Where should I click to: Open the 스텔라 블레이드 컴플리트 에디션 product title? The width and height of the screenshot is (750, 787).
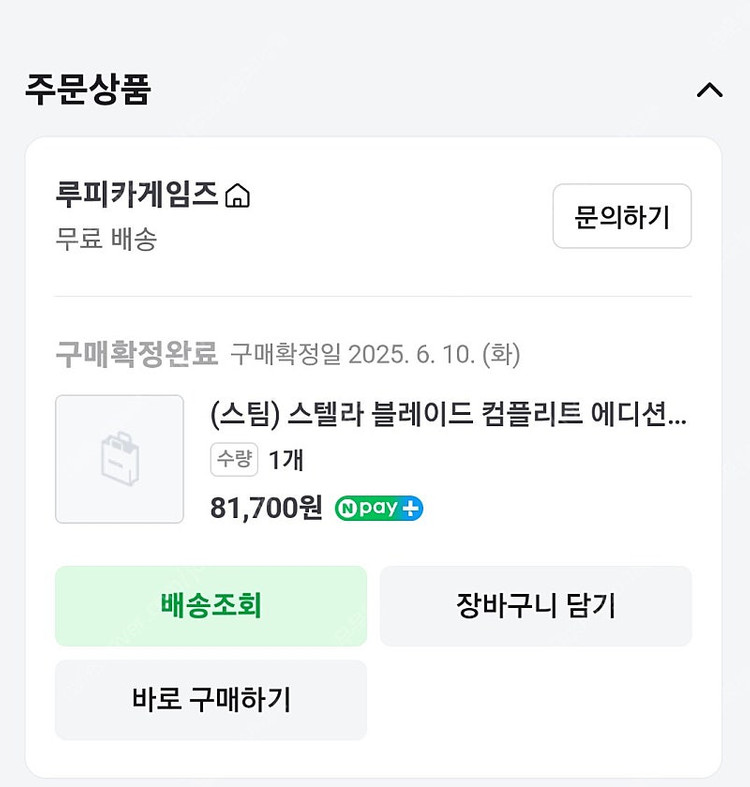[448, 414]
